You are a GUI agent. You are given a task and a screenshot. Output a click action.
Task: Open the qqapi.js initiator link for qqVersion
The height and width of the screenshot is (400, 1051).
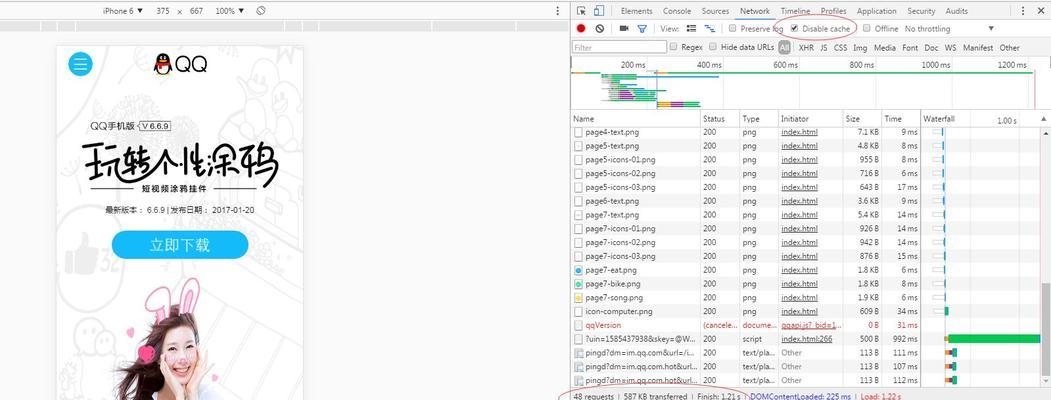pyautogui.click(x=809, y=325)
